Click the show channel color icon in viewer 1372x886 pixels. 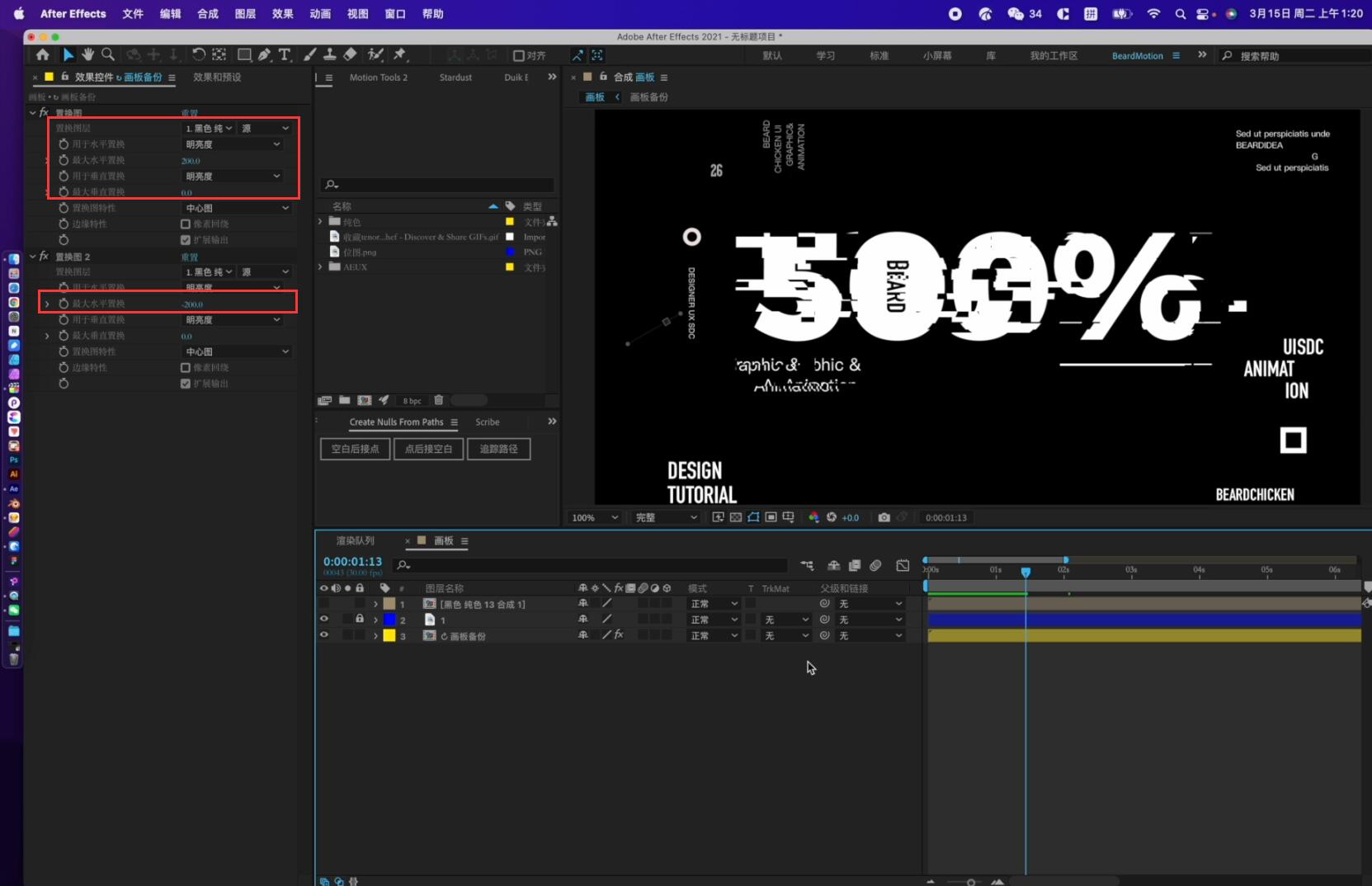coord(813,517)
